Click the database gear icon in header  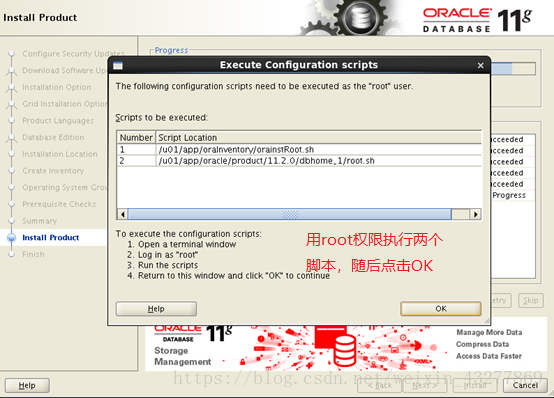[361, 17]
